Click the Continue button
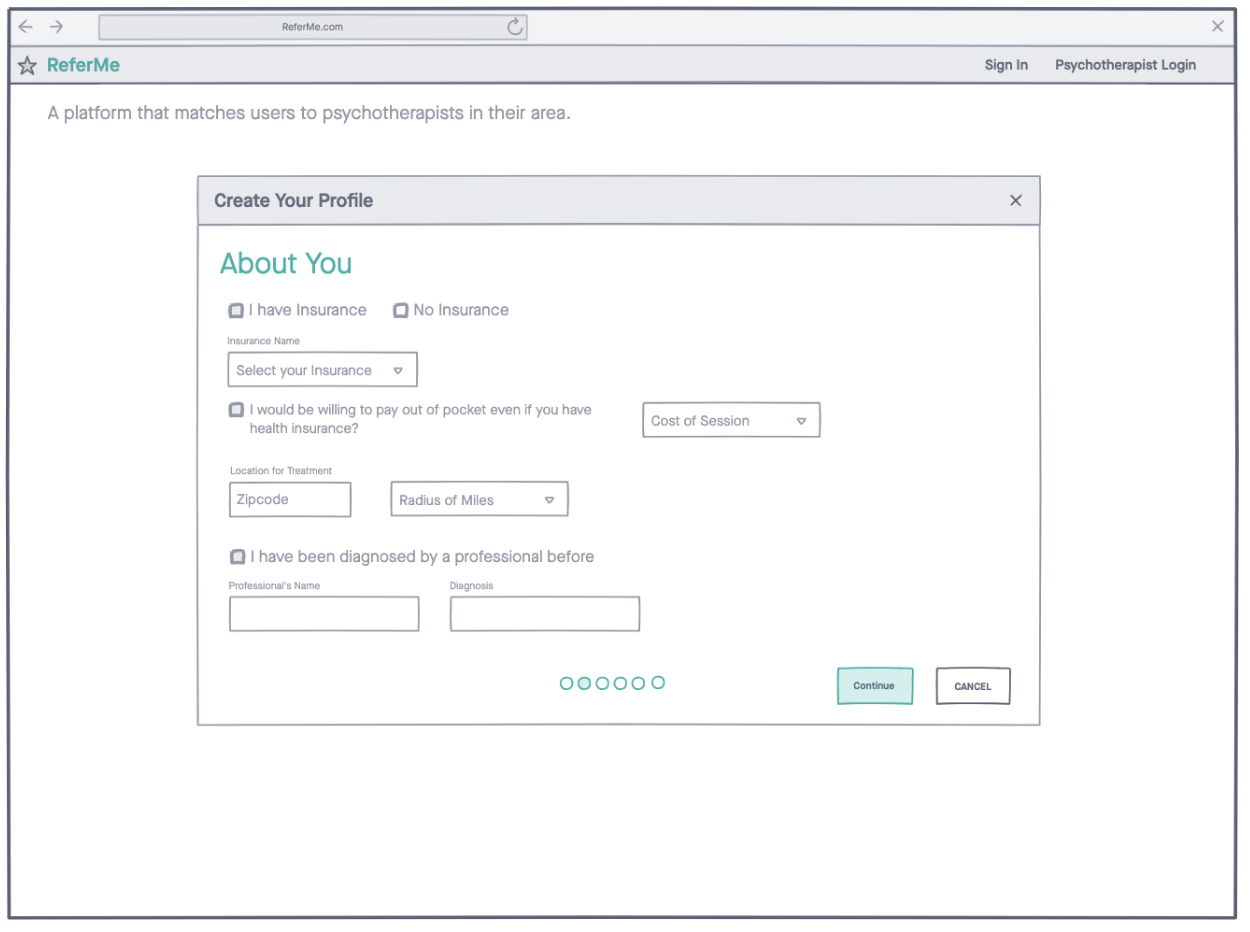The height and width of the screenshot is (932, 1250). pos(875,686)
